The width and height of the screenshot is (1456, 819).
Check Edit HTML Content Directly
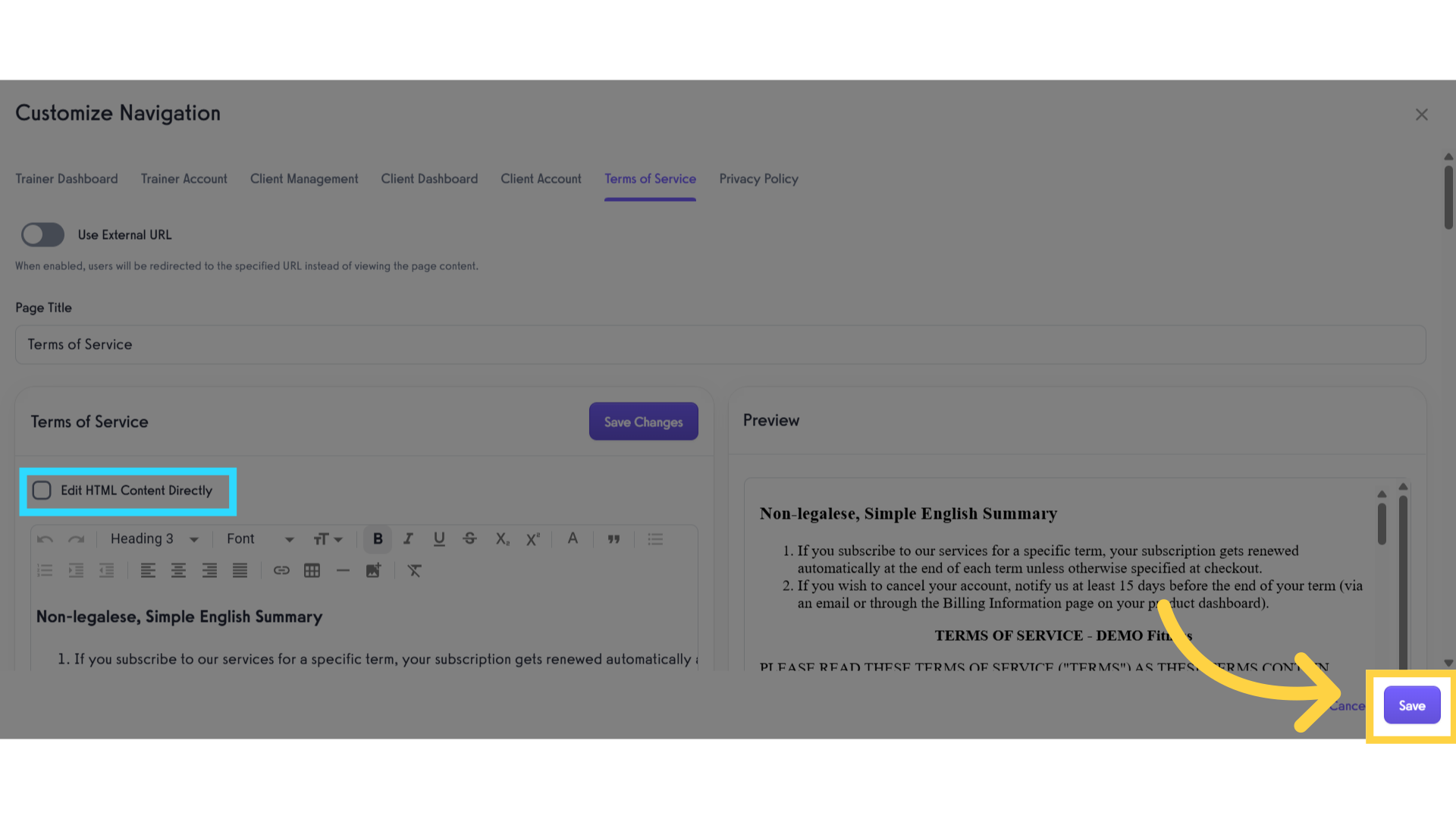[42, 491]
